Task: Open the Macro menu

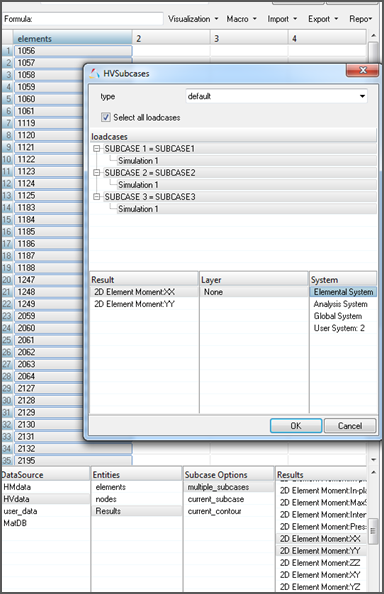Action: 241,19
